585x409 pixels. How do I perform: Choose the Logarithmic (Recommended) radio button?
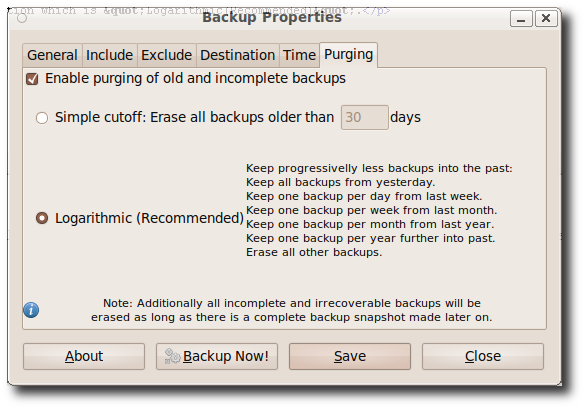coord(42,218)
